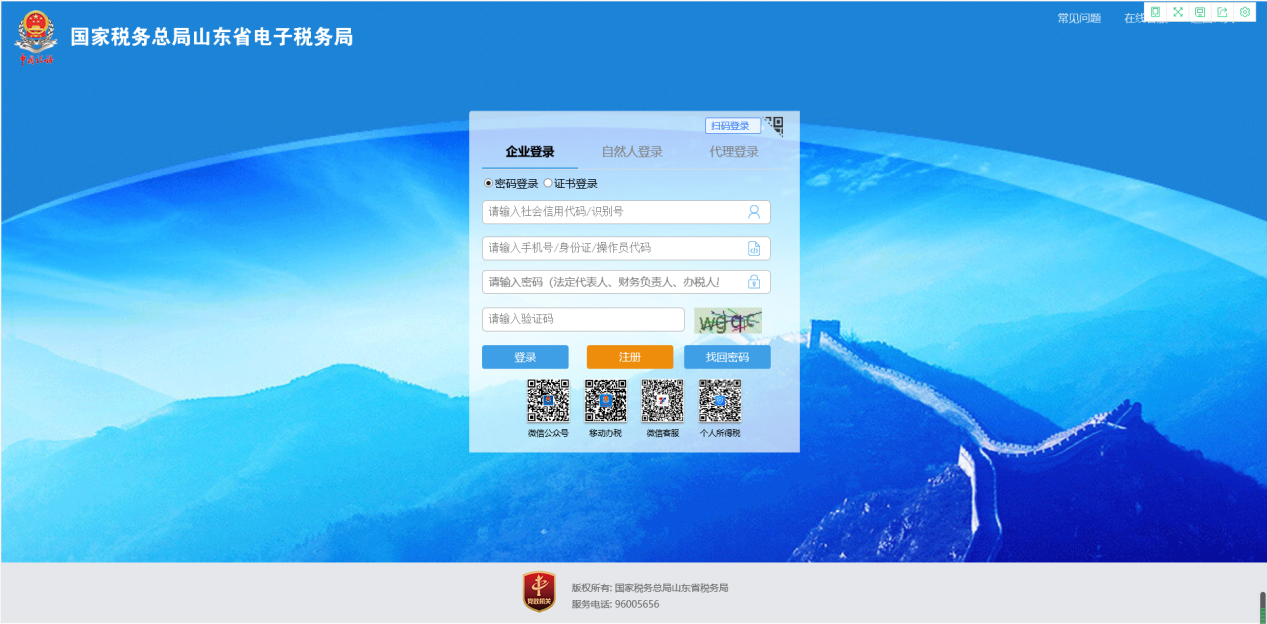1267x624 pixels.
Task: Focus the 手机号/身份证/操作员代码 input field
Action: [x=626, y=248]
